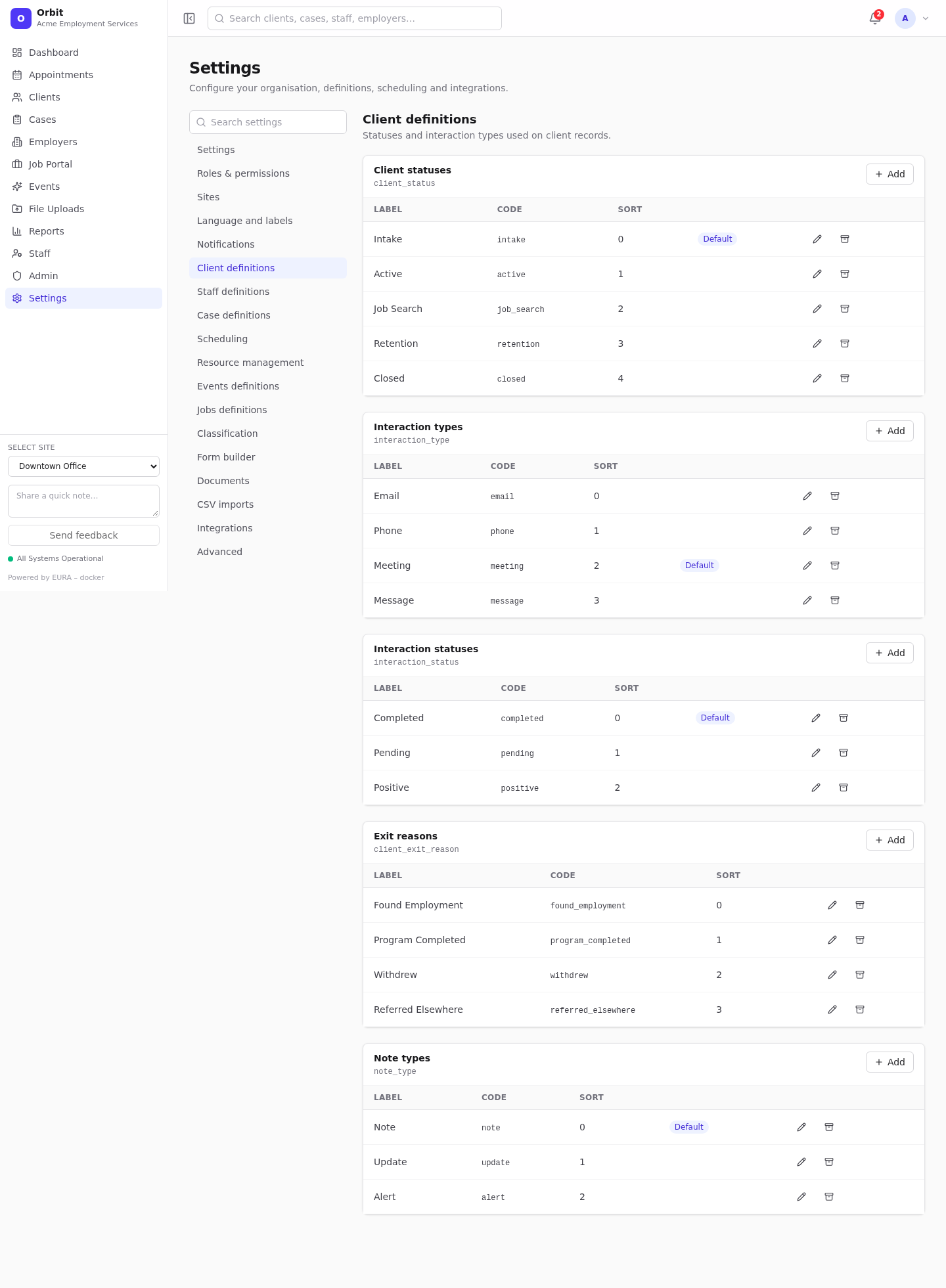Viewport: 946px width, 1288px height.
Task: Add a new interaction type
Action: [890, 431]
